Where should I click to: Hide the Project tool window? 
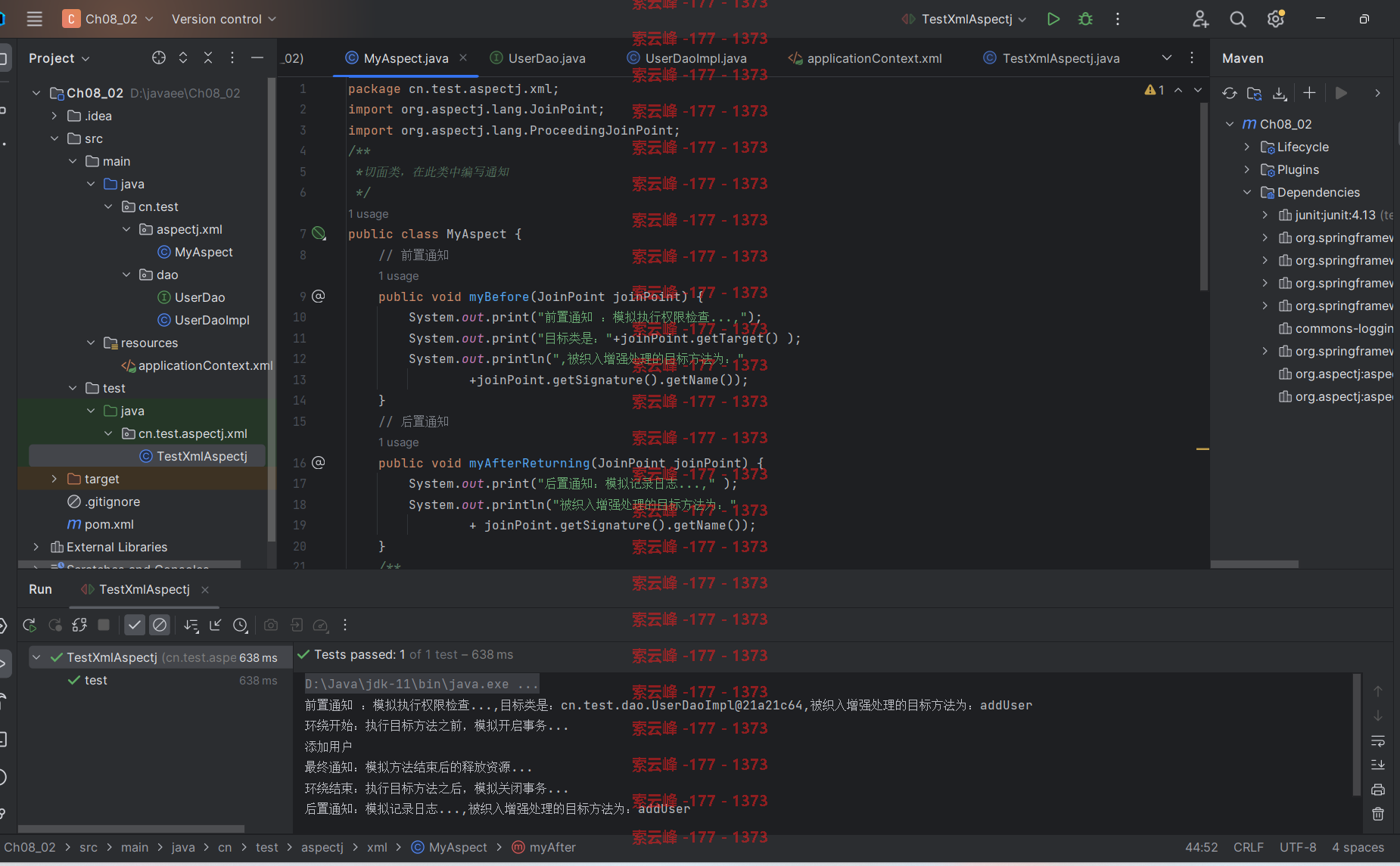click(x=257, y=57)
